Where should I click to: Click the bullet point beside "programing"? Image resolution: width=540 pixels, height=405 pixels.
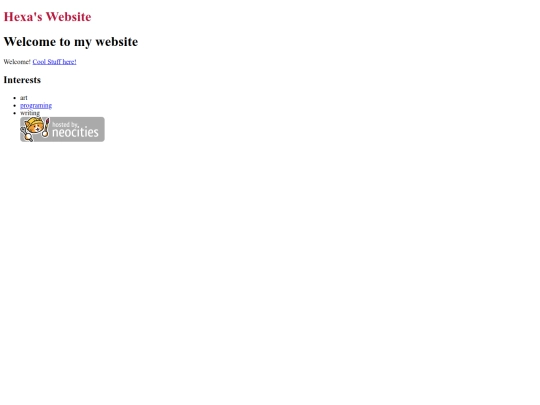(x=14, y=106)
